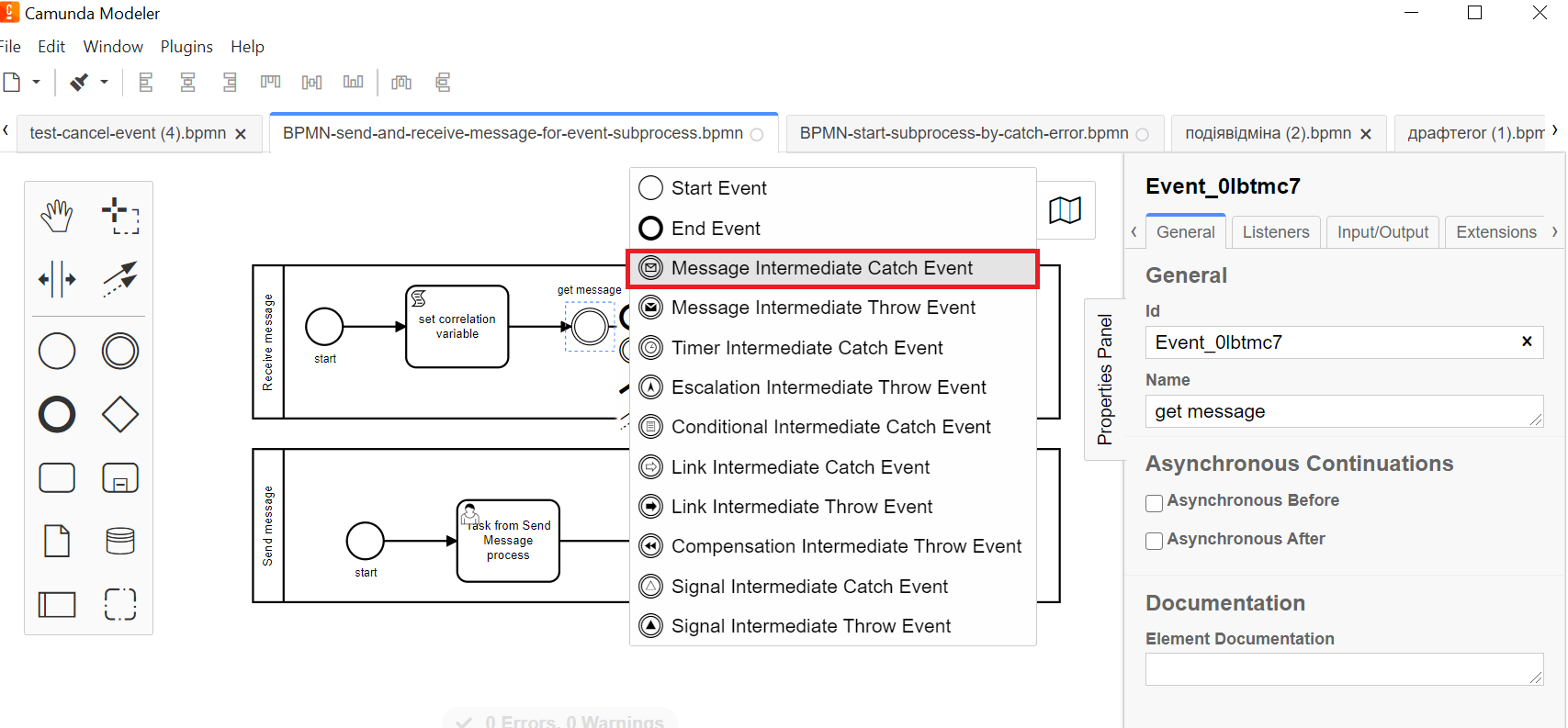Open dropdown arrow next to color brush
This screenshot has height=728, width=1568.
coord(104,83)
